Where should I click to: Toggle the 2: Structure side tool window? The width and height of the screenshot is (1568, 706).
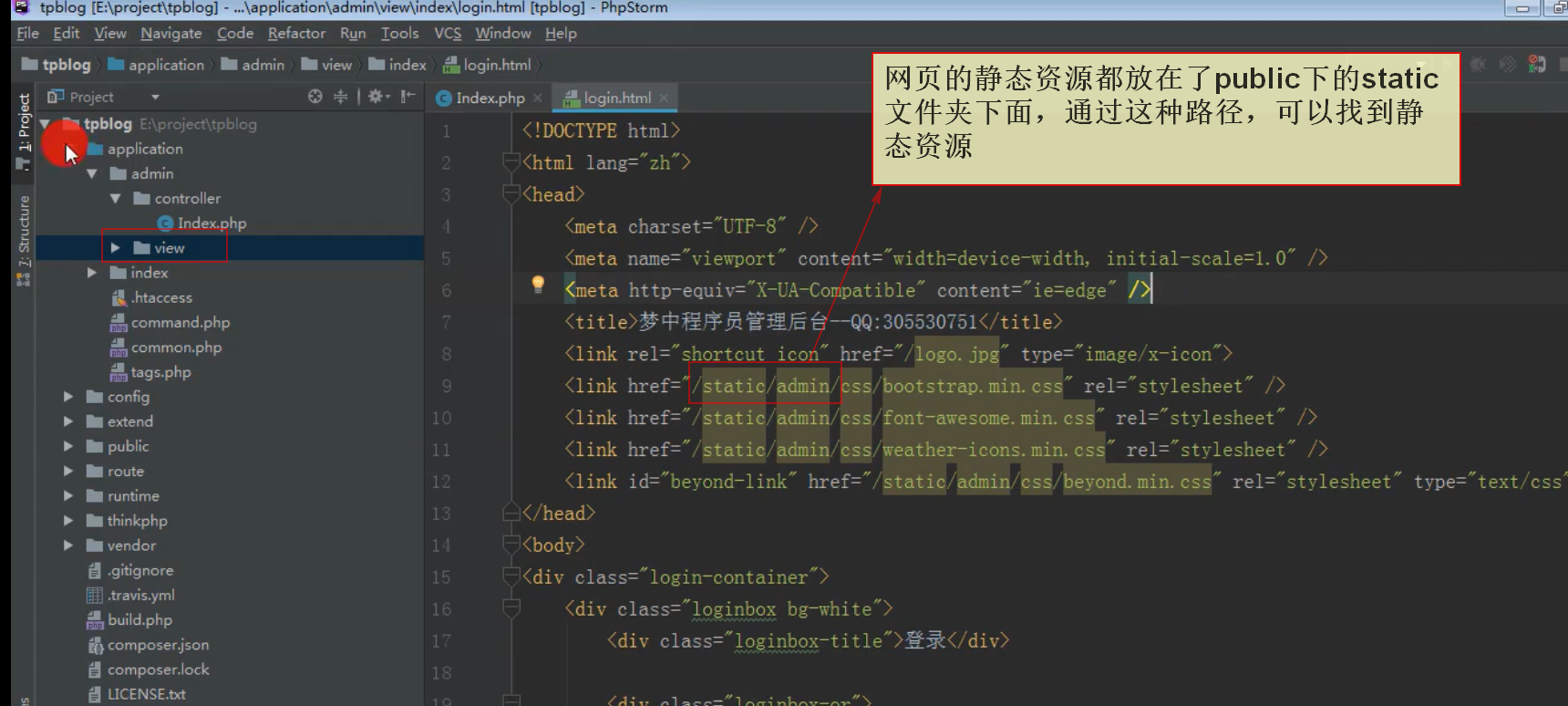(x=24, y=241)
